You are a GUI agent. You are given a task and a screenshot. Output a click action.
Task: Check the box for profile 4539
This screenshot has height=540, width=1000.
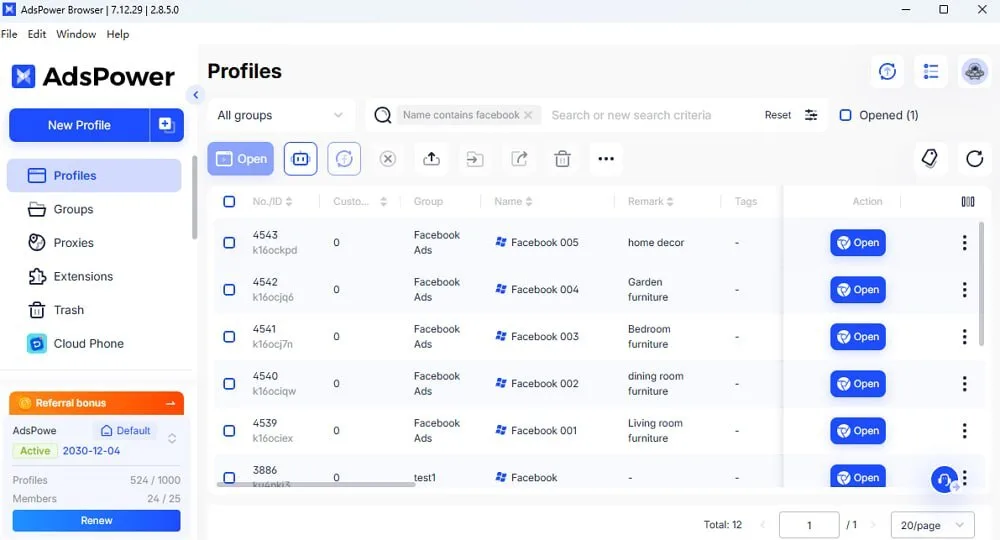(230, 430)
